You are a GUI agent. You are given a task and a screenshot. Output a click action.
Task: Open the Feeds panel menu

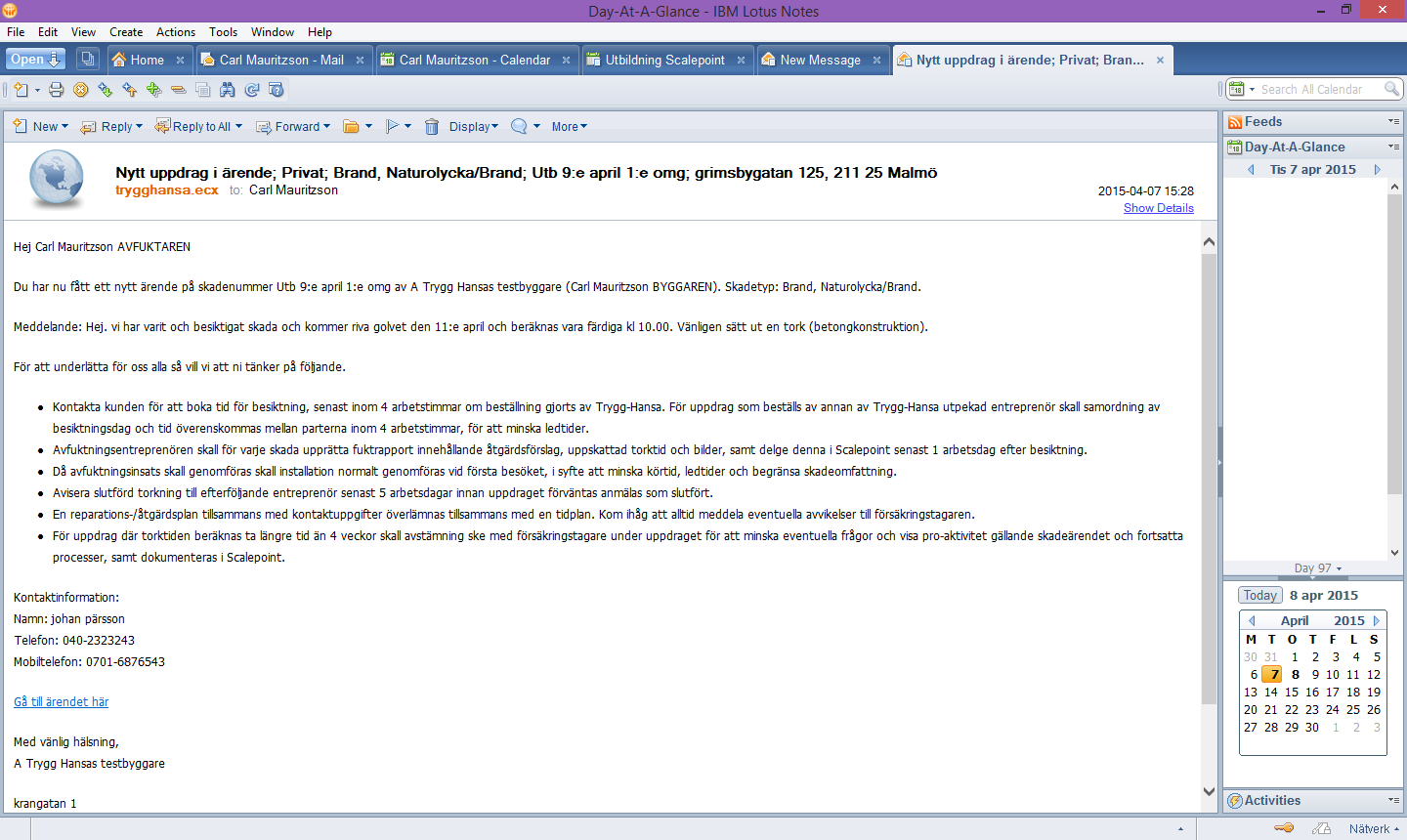1393,122
